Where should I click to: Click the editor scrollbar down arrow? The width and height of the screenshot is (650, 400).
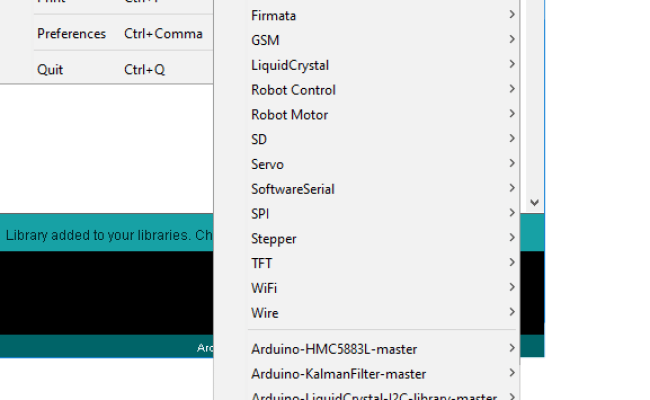534,203
